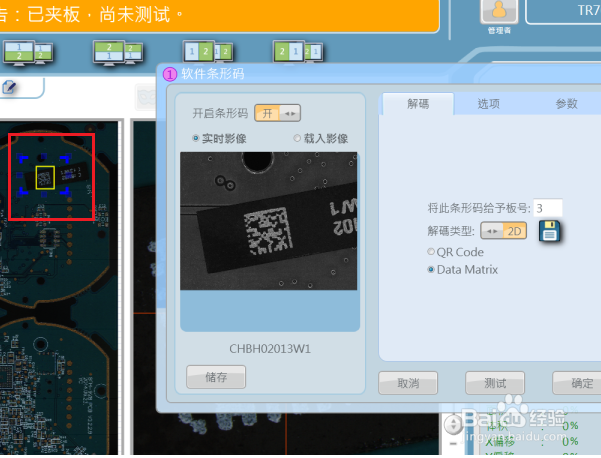Open the 选项 tab
601x458 pixels.
point(489,104)
